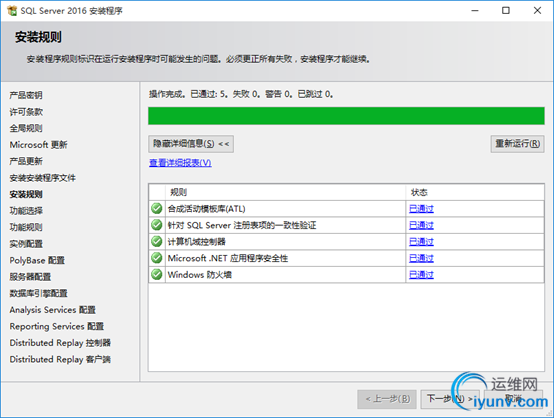Click green check icon for SQL Server 注册表项一致性验证
The image size is (554, 418).
[x=157, y=225]
